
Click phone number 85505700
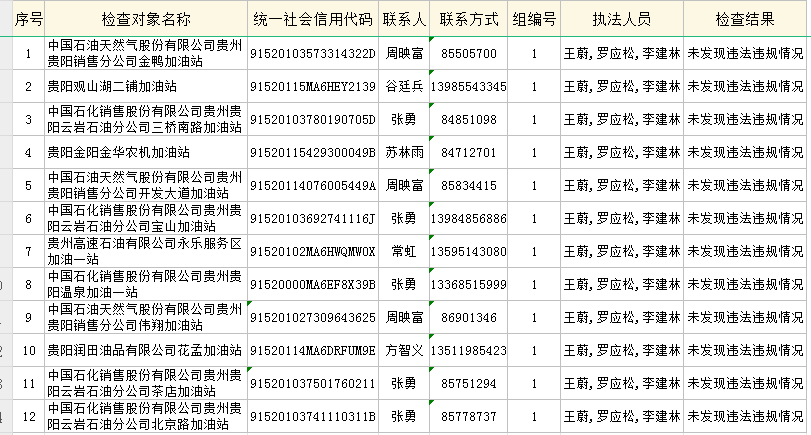coord(469,53)
